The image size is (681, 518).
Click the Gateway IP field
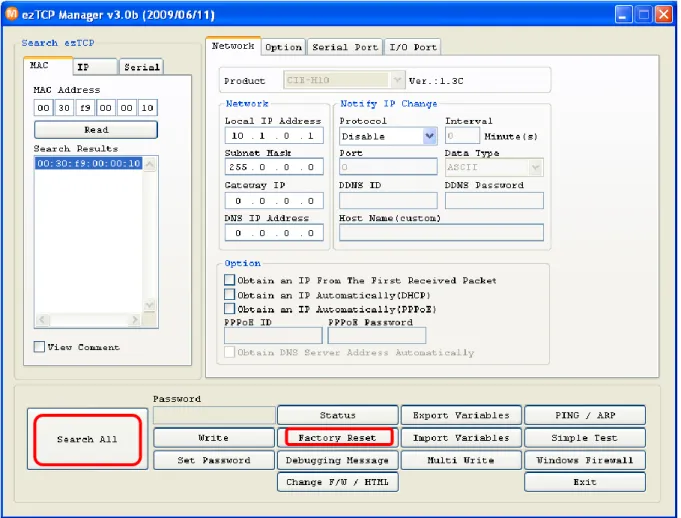coord(274,201)
